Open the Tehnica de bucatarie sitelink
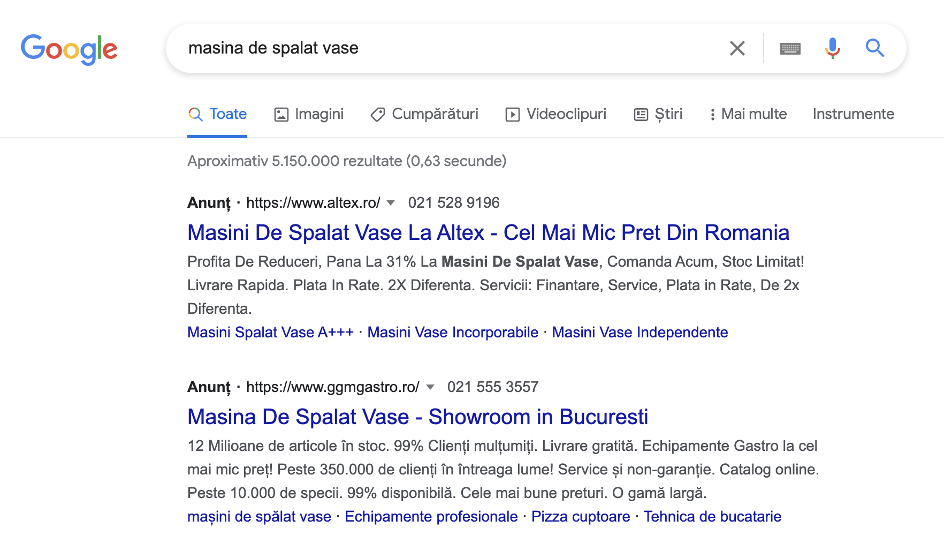Image resolution: width=945 pixels, height=543 pixels. click(x=712, y=517)
